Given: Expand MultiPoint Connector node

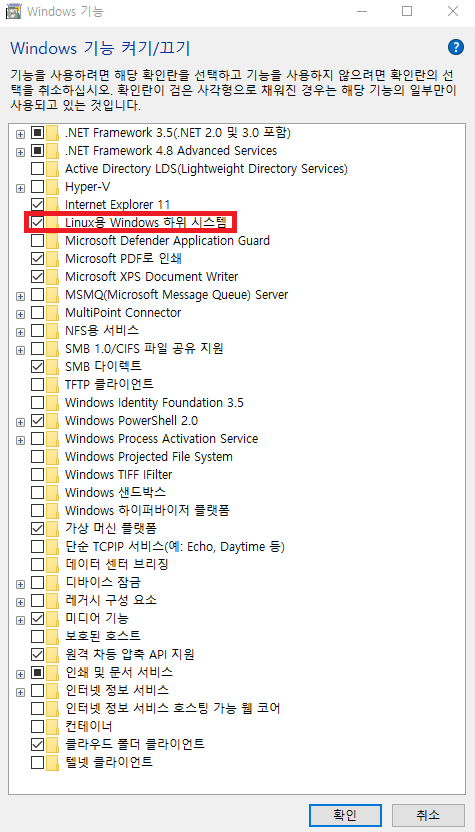Looking at the screenshot, I should [x=20, y=313].
